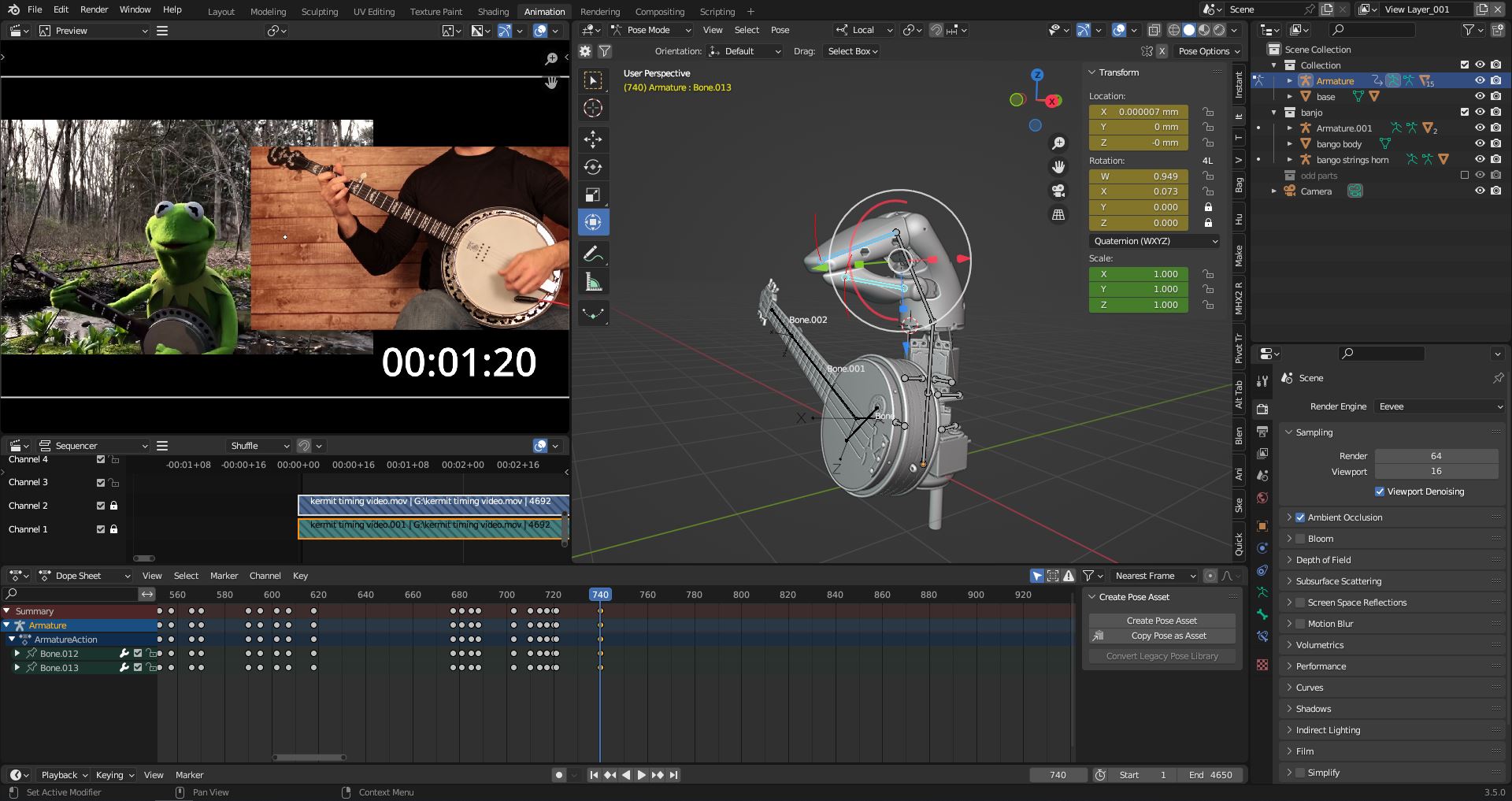This screenshot has height=801, width=1512.
Task: Click the auto-keying record button
Action: point(559,775)
